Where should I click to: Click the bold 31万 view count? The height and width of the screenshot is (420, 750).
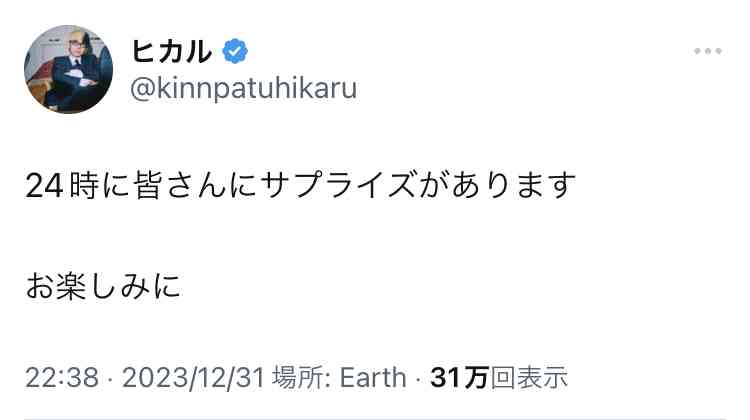point(459,377)
